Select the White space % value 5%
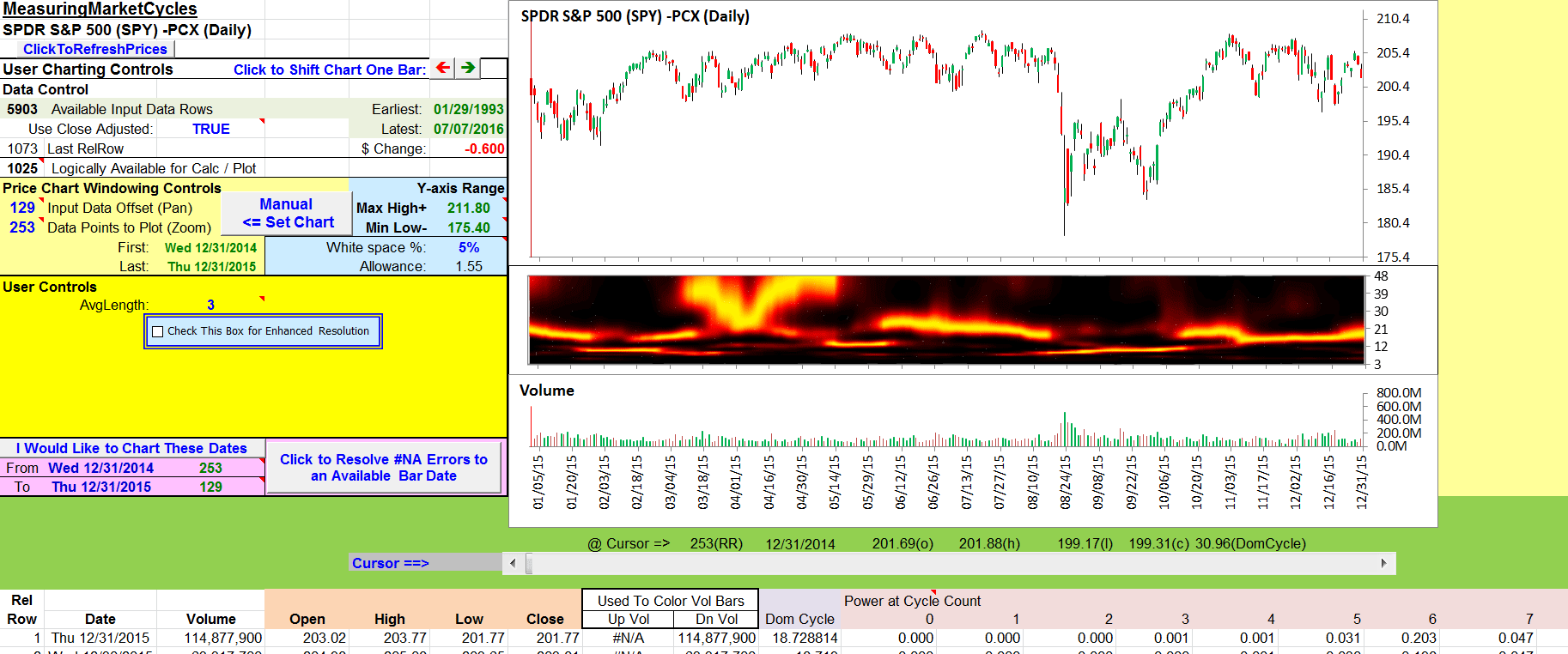 (x=469, y=247)
